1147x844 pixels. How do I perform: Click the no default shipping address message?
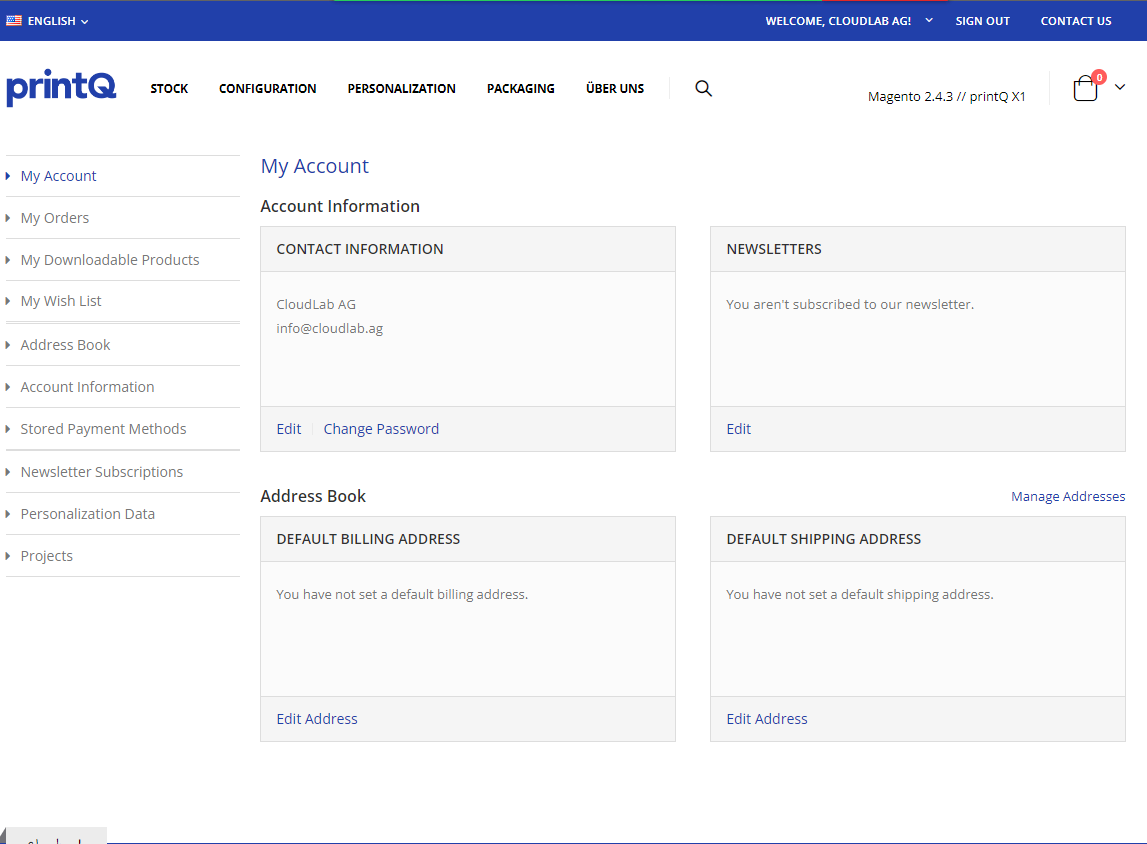(860, 595)
